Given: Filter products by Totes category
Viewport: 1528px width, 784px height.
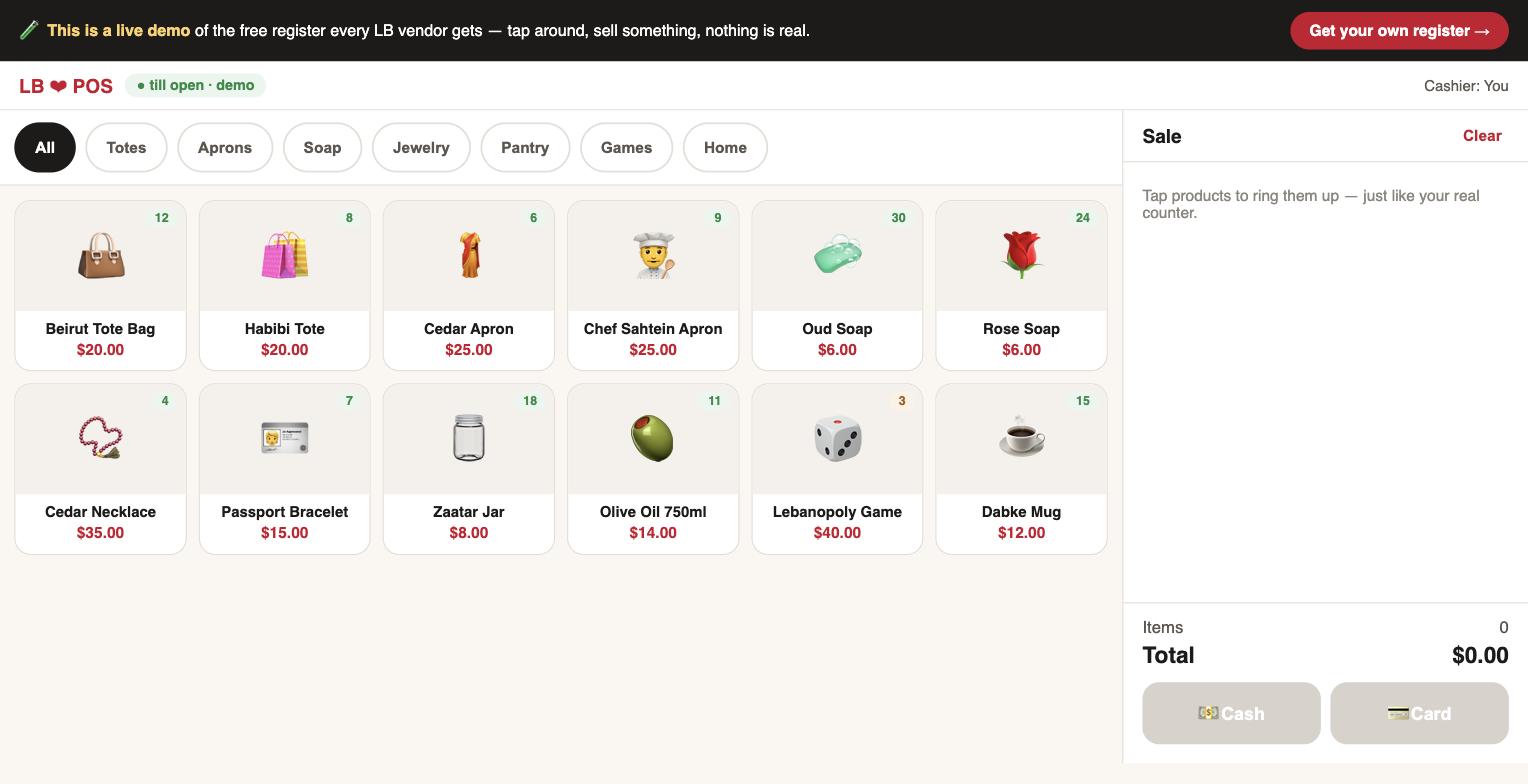Looking at the screenshot, I should click(126, 147).
